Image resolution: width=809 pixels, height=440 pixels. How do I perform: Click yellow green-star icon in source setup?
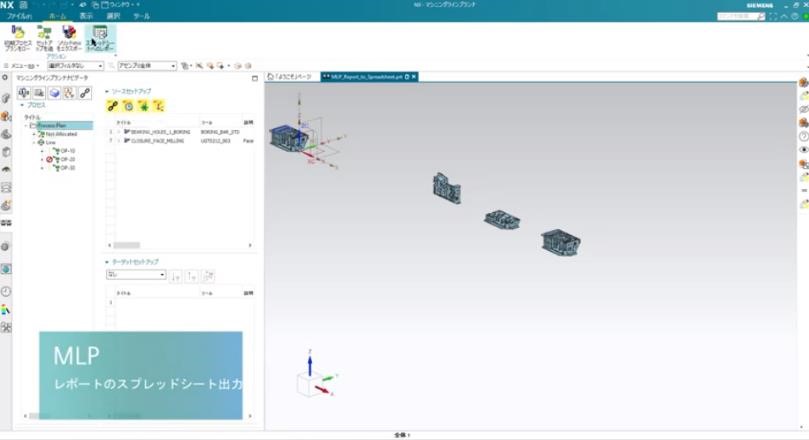pyautogui.click(x=143, y=106)
